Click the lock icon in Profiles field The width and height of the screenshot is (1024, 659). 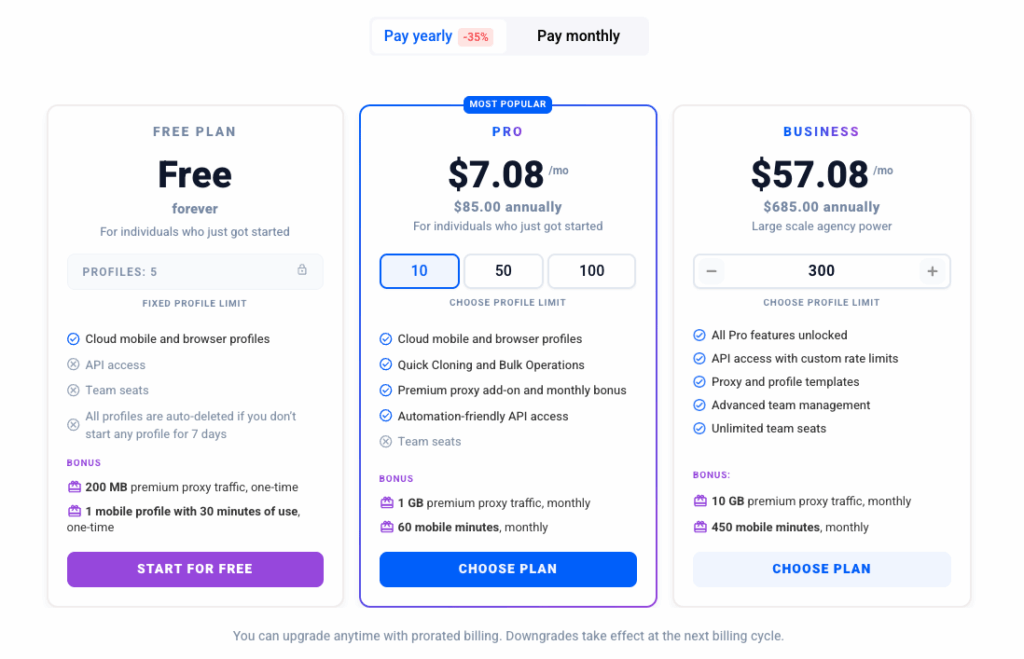pos(302,270)
